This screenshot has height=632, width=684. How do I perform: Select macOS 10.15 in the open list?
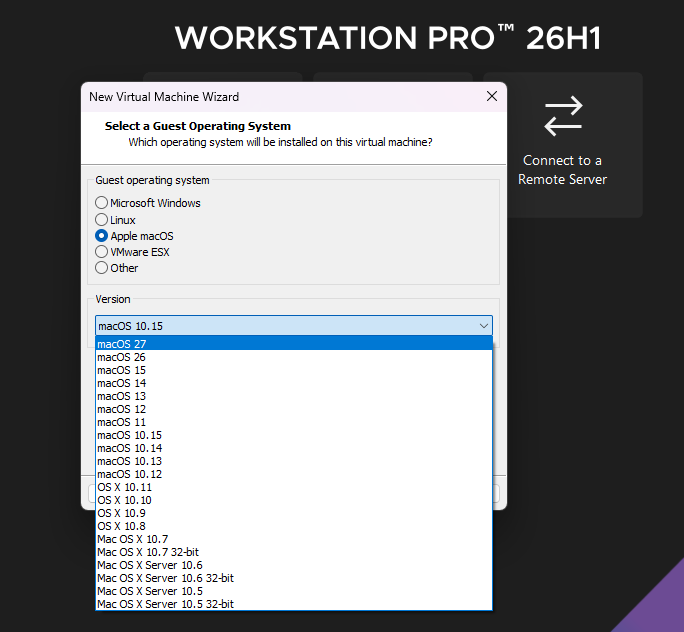pyautogui.click(x=294, y=435)
